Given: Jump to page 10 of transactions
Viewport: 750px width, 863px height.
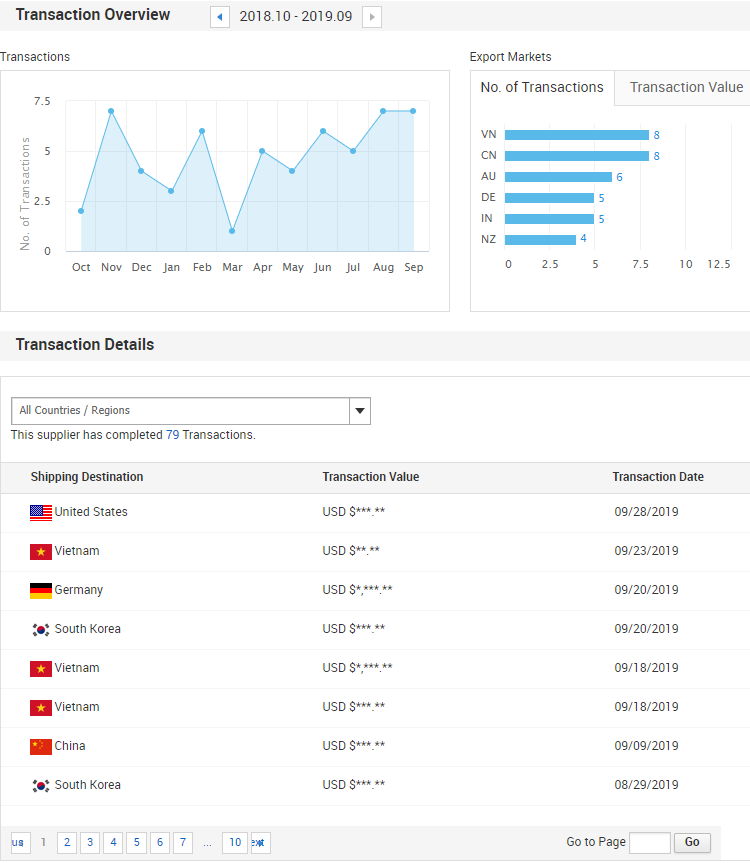Looking at the screenshot, I should point(235,843).
